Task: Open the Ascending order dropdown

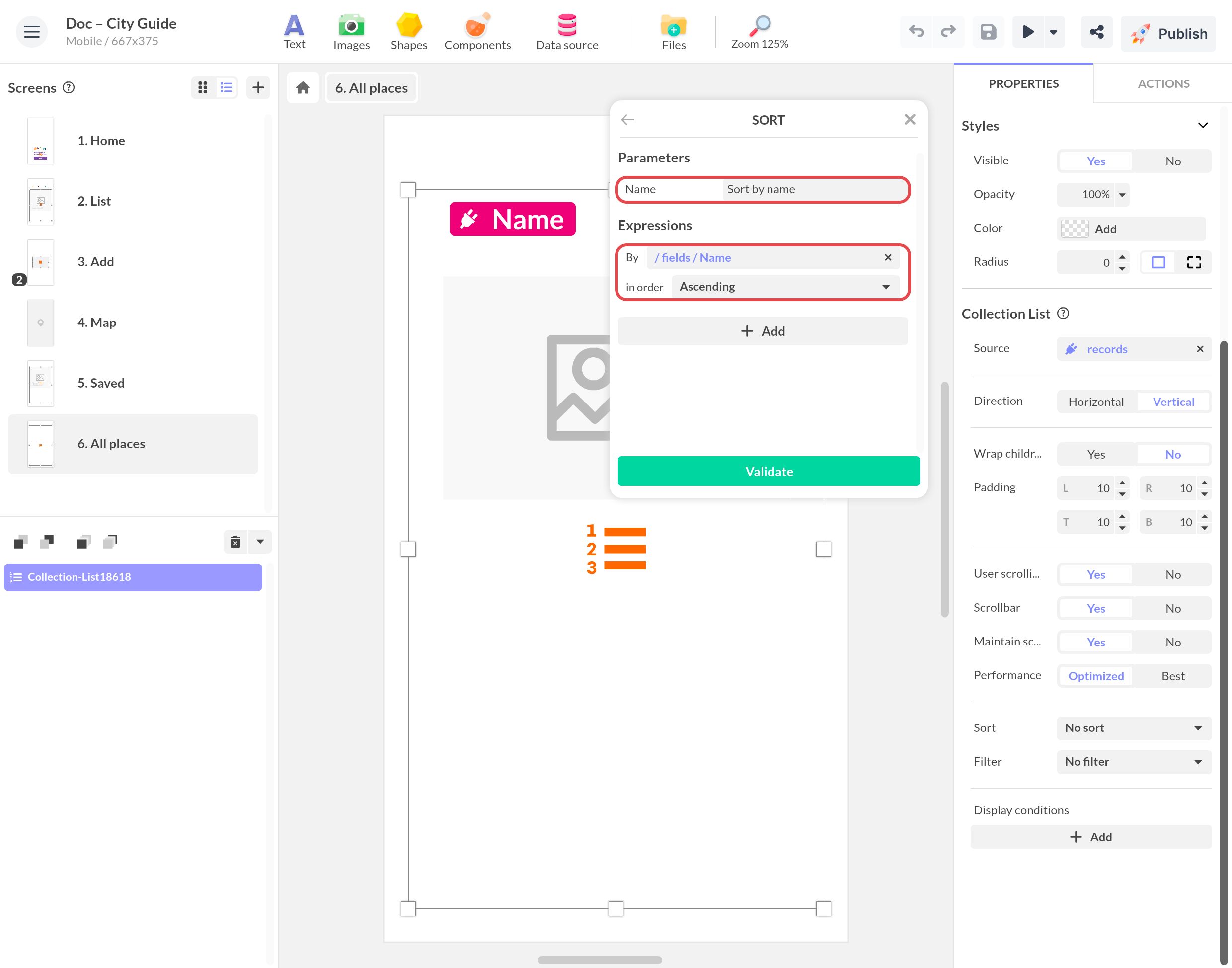Action: tap(785, 287)
